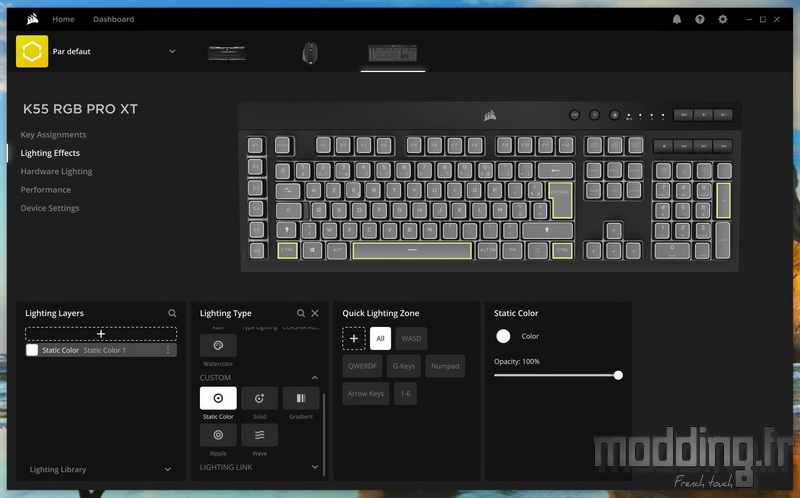Select the spacebar on keyboard image

point(412,251)
